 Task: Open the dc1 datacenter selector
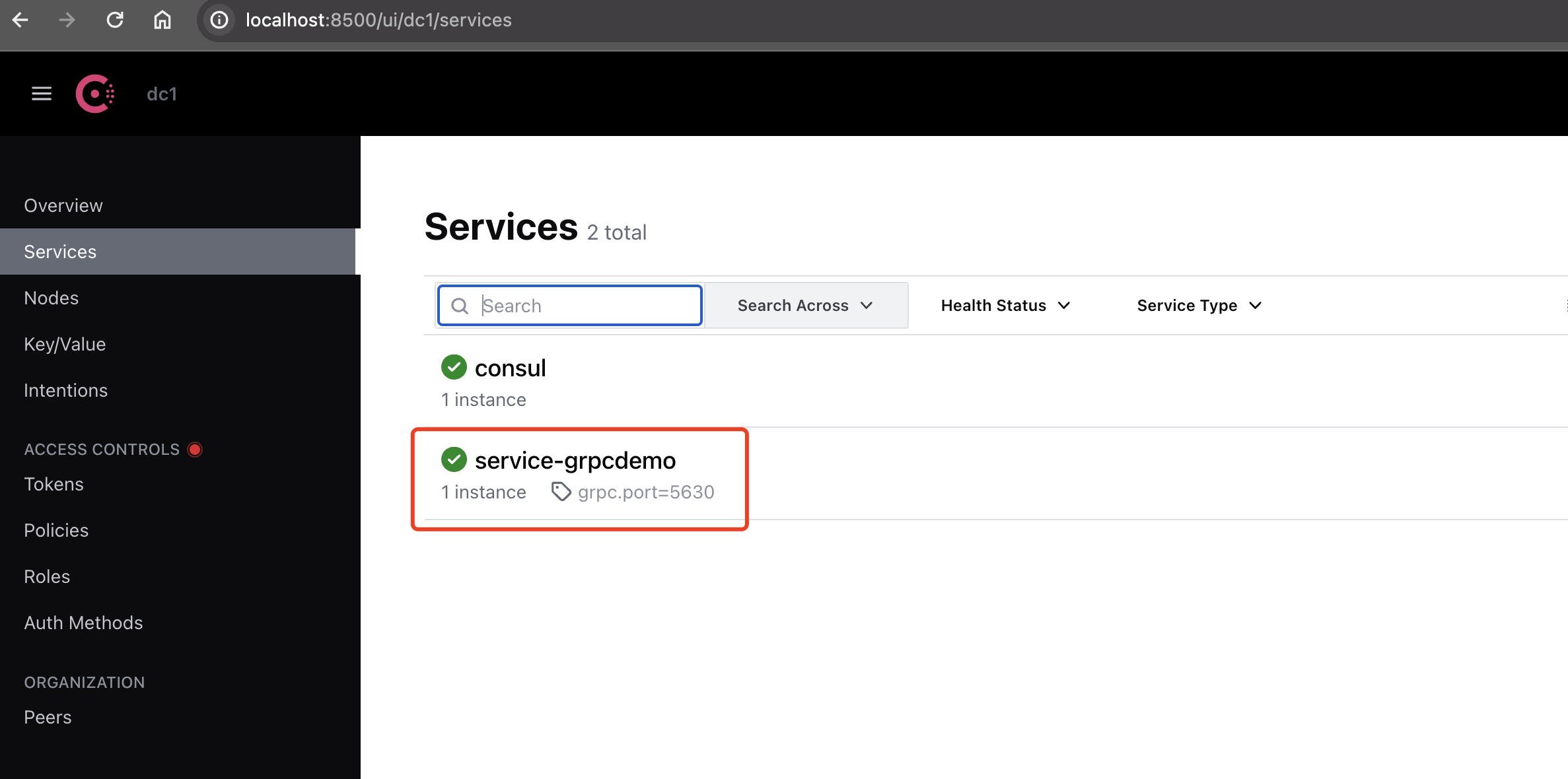tap(162, 94)
